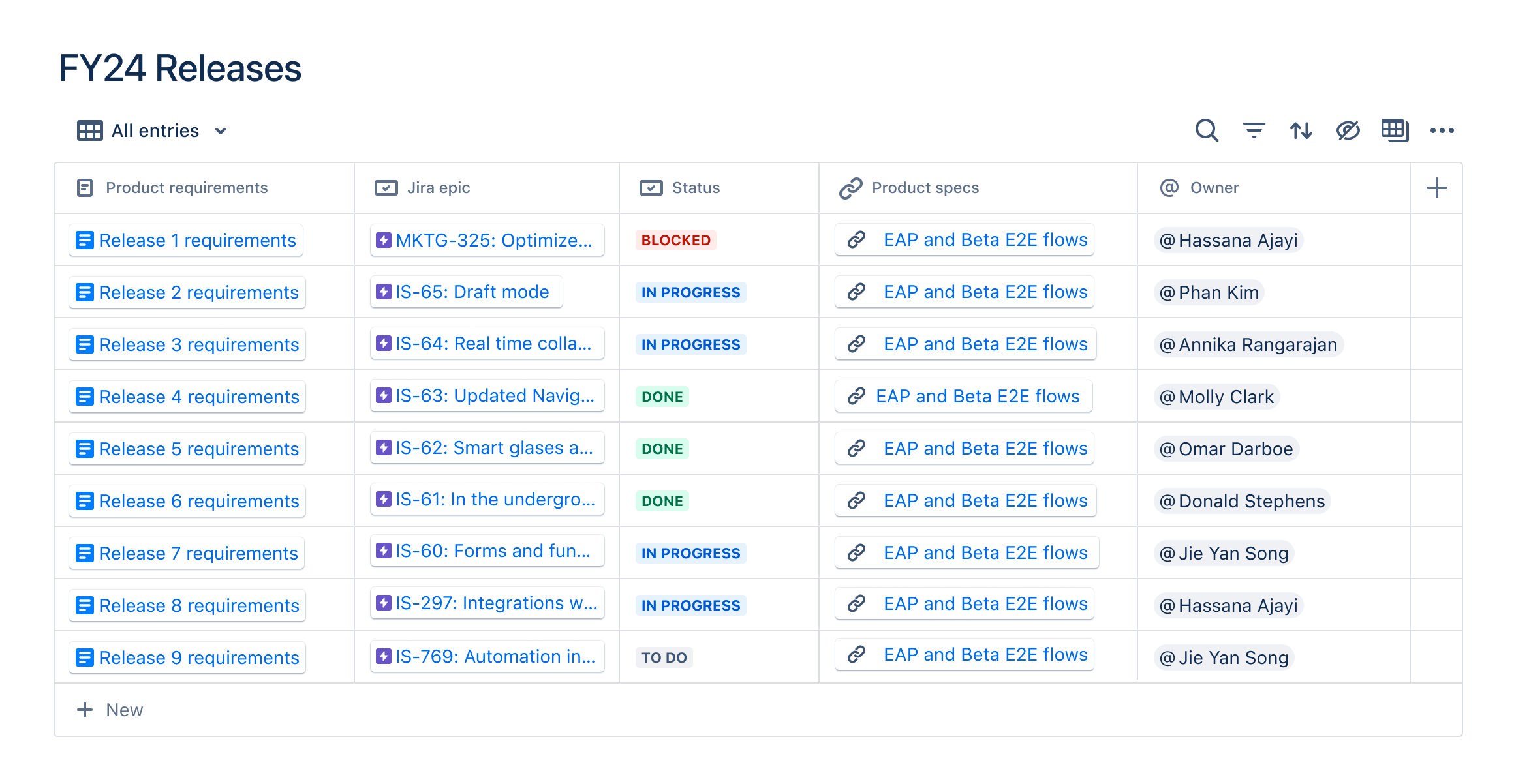This screenshot has width=1514, height=784.
Task: Change the TO DO status on Release 9
Action: (663, 657)
